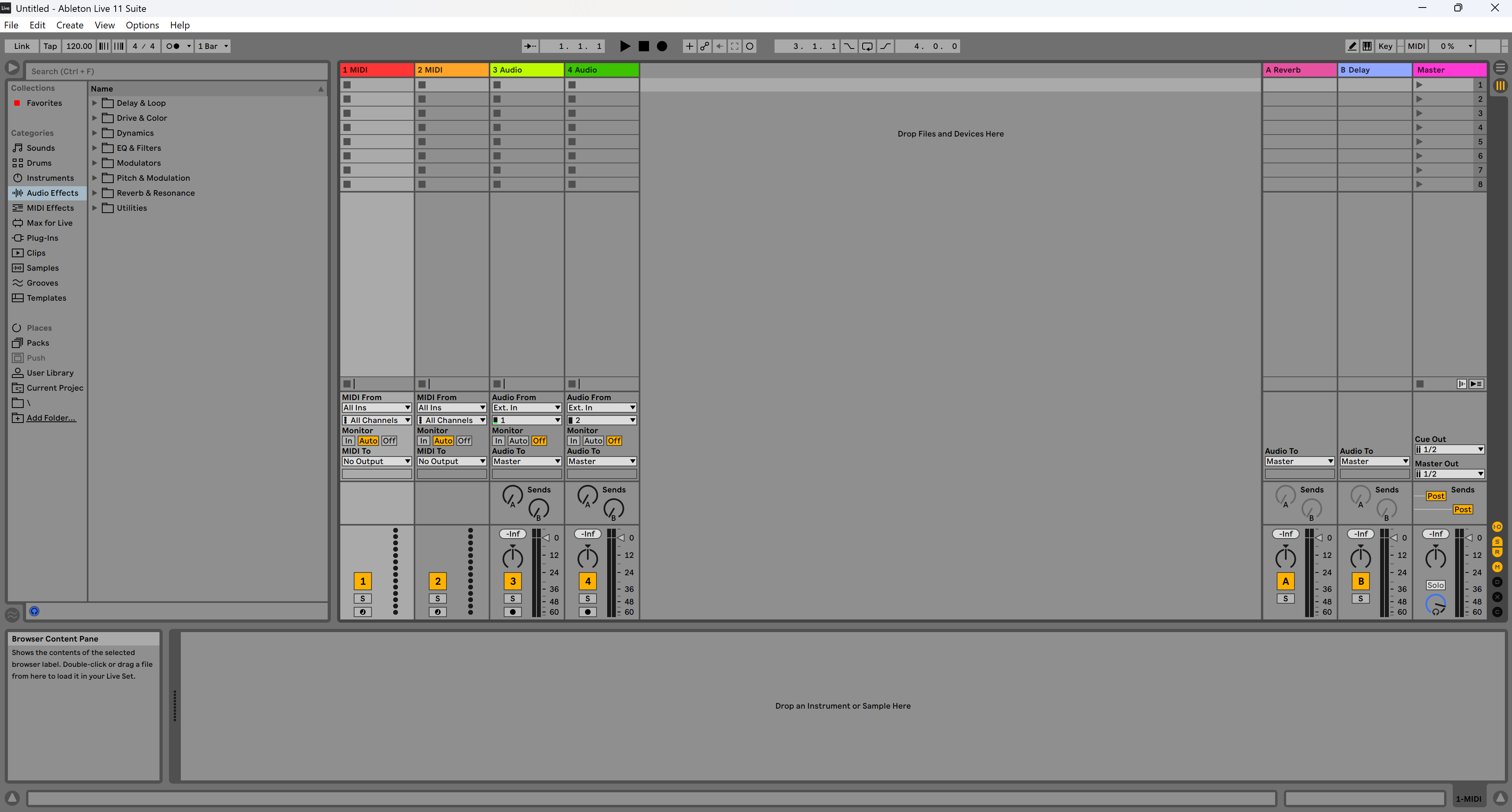Screen dimensions: 1512x812
Task: Toggle In/Out section I-O selector
Action: [x=1497, y=527]
